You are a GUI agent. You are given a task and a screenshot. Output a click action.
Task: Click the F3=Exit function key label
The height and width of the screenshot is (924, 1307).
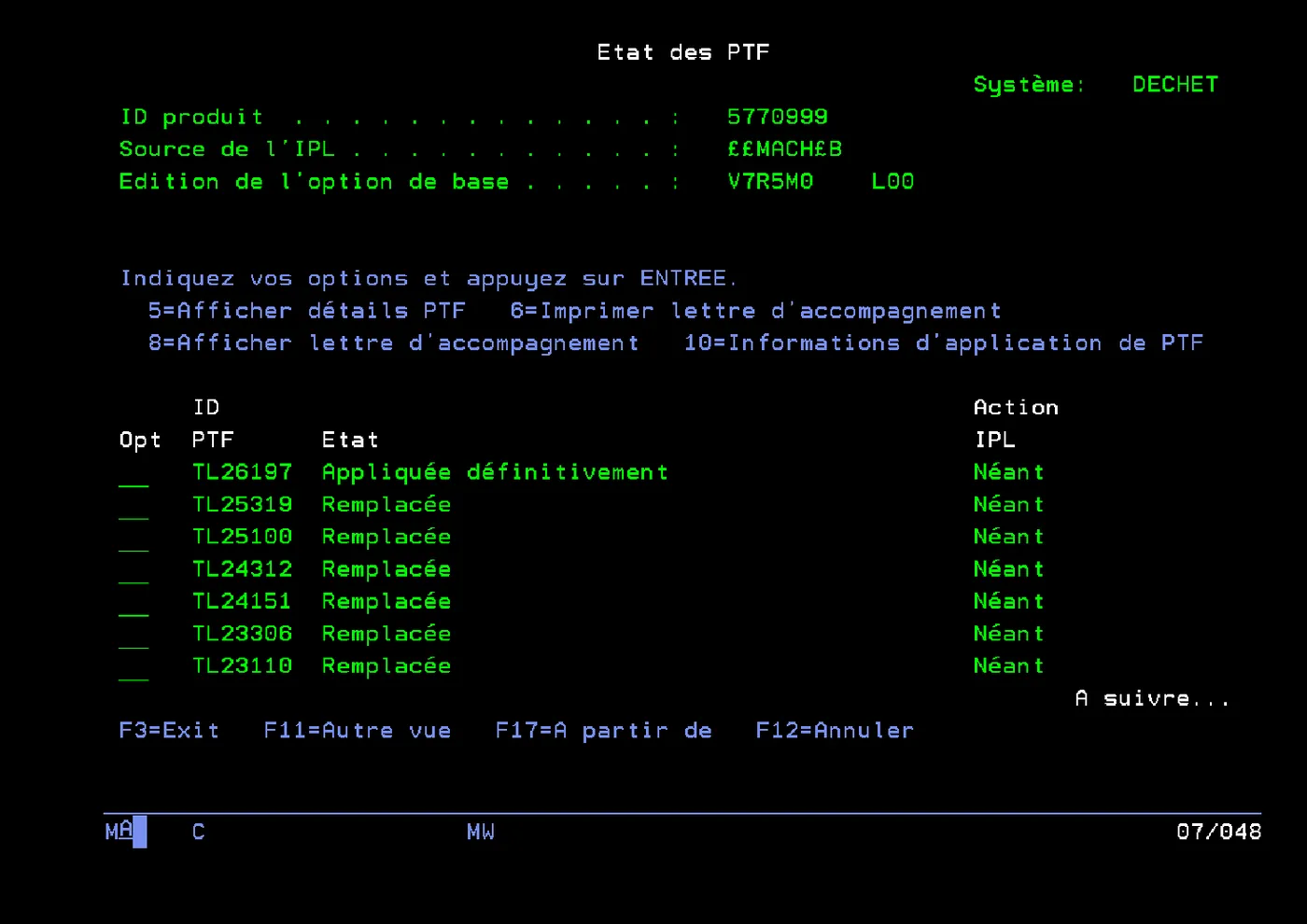(x=169, y=731)
